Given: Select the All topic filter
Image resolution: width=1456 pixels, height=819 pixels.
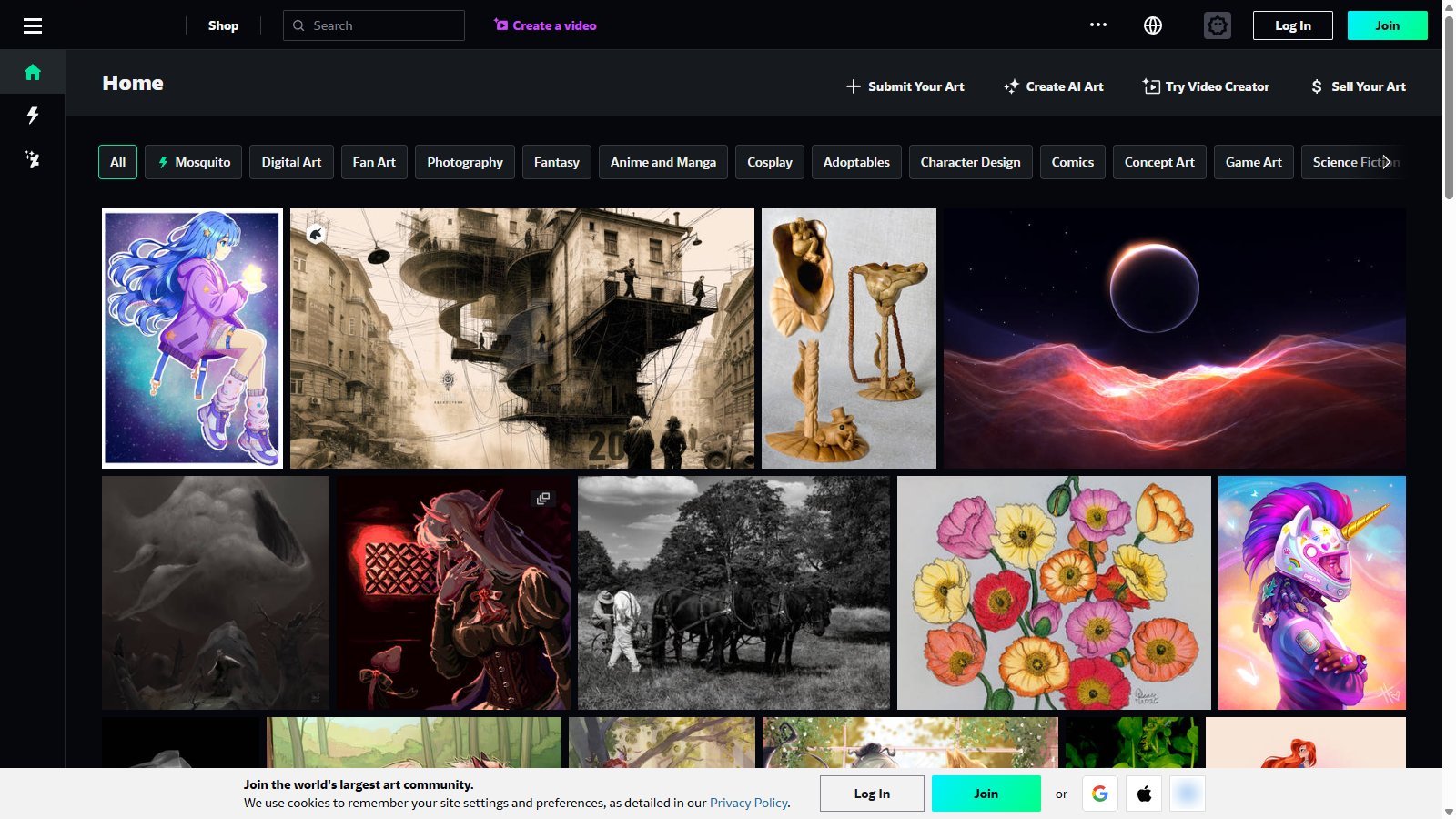Looking at the screenshot, I should [x=118, y=162].
